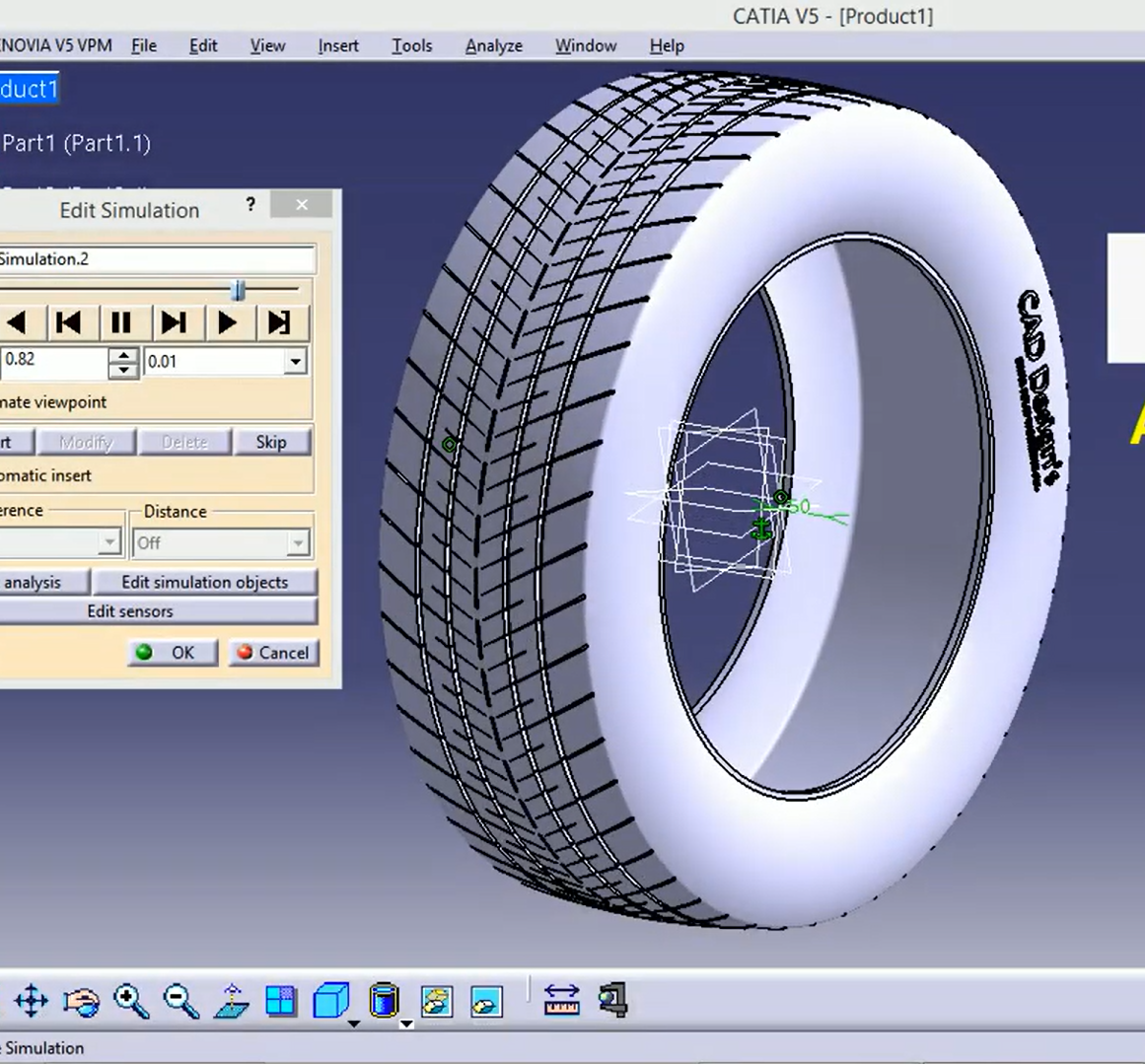
Task: Pause the simulation playback
Action: pos(121,322)
